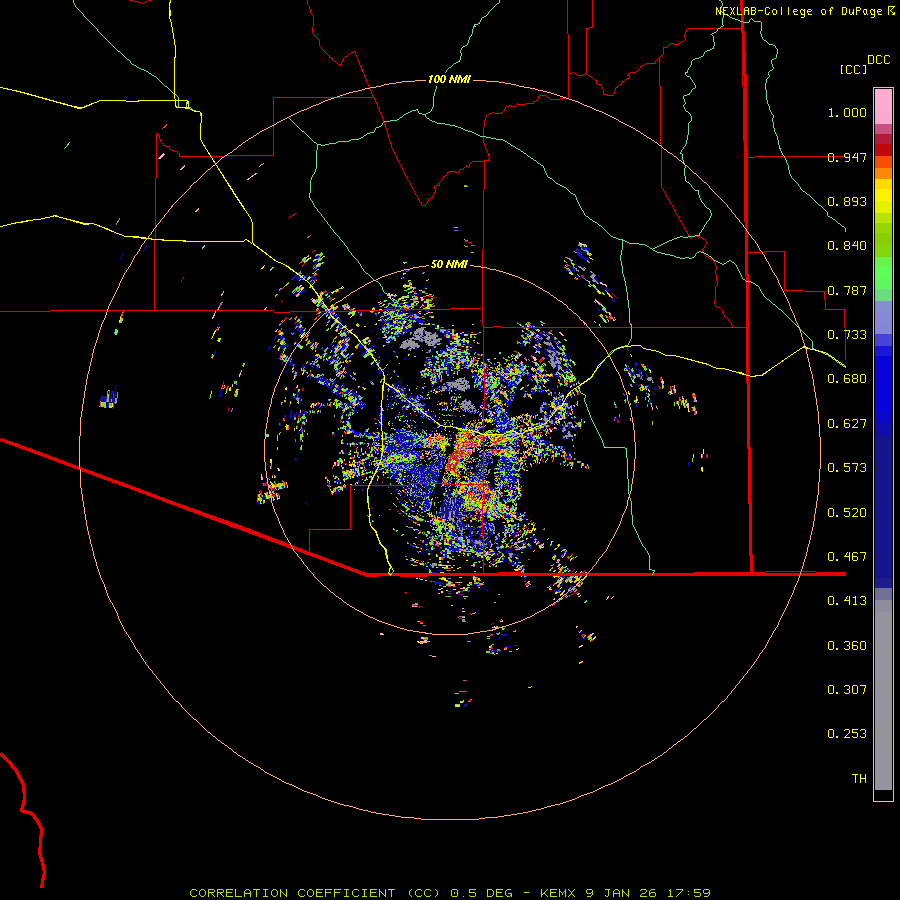Viewport: 900px width, 900px height.
Task: Select the 0.467 scale value
Action: [847, 557]
